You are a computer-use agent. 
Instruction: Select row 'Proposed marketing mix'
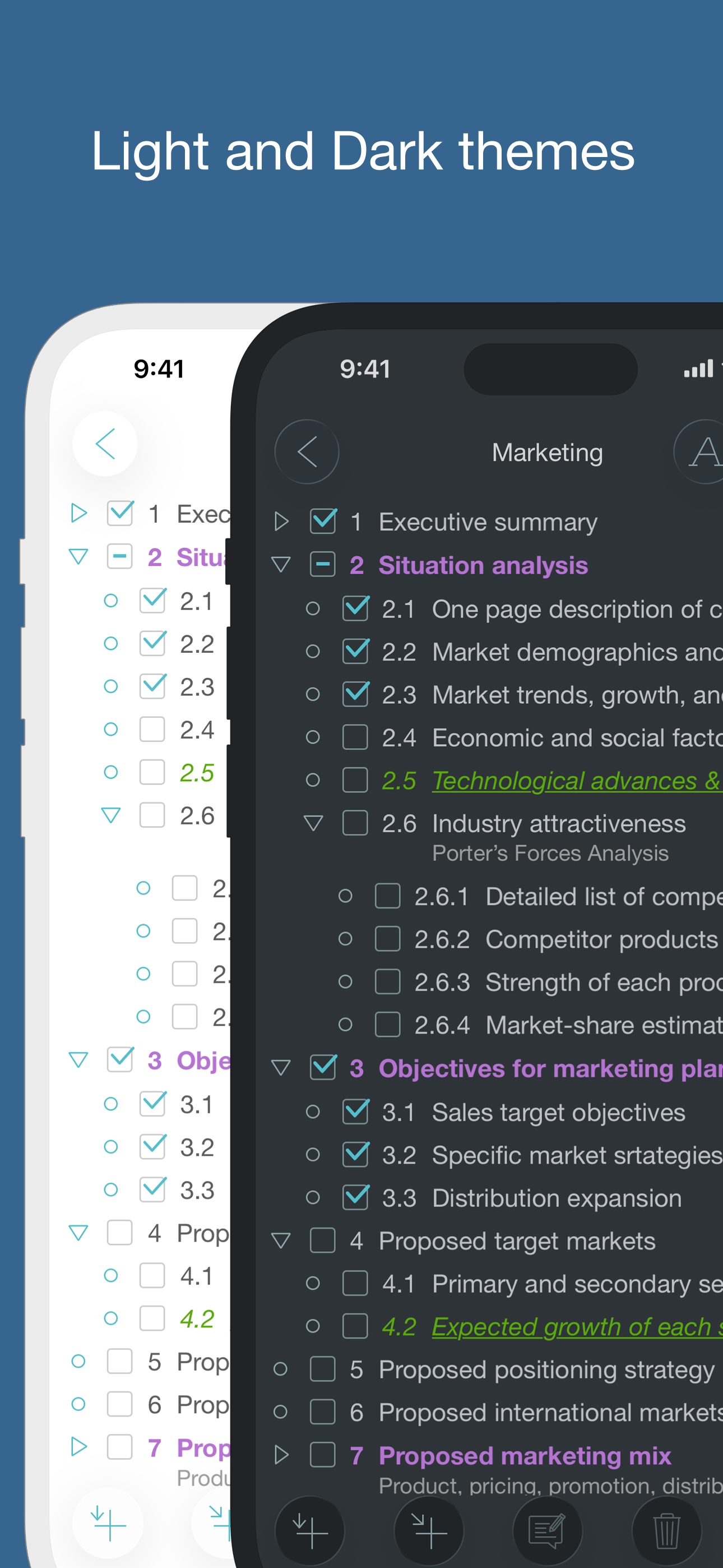coord(525,1455)
